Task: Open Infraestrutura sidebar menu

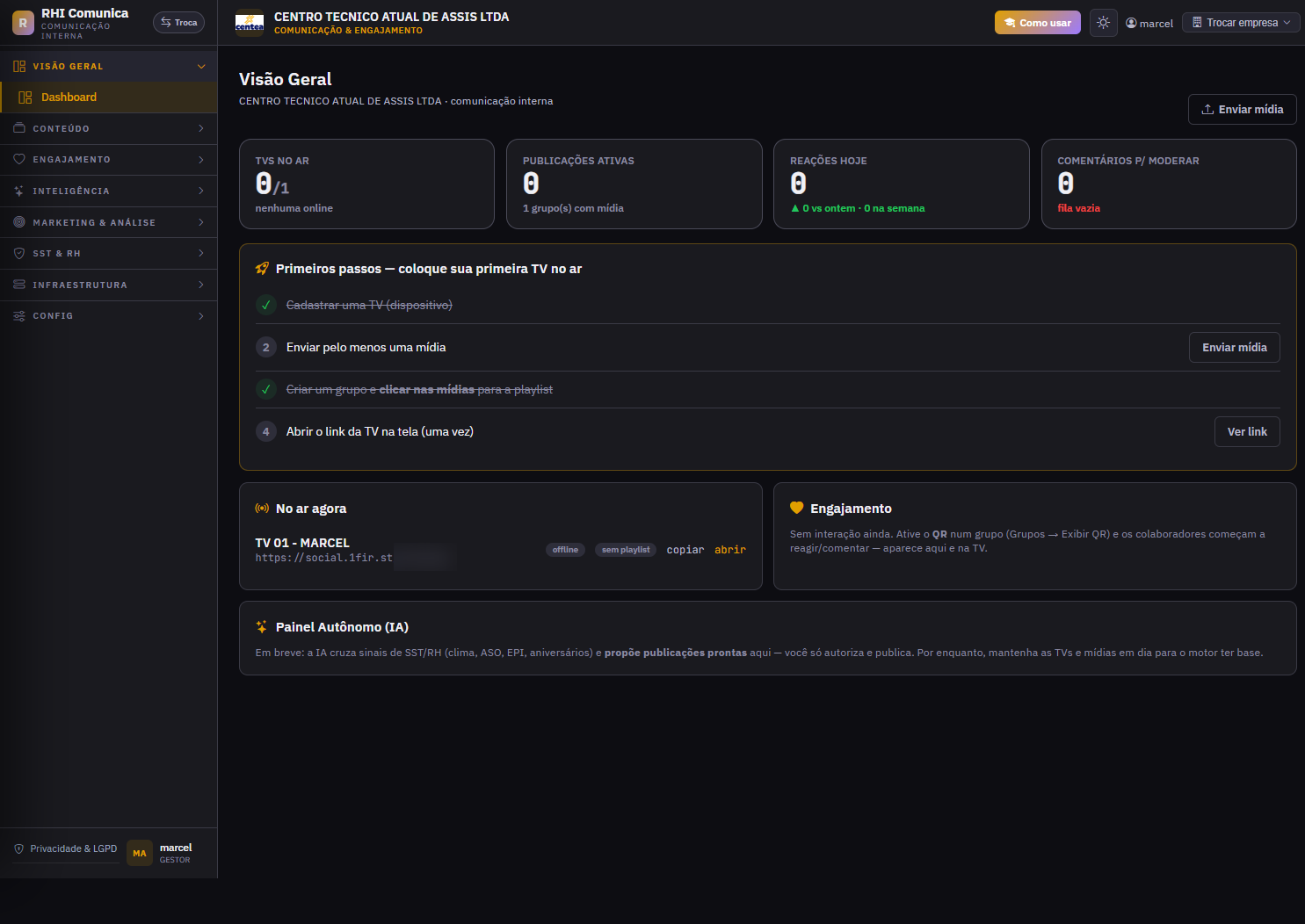Action: click(109, 285)
